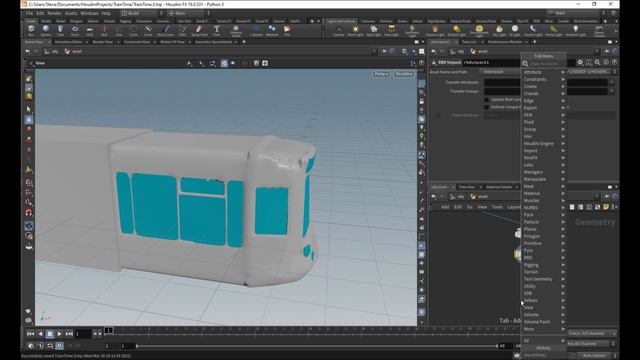The width and height of the screenshot is (640, 360).
Task: Click the rbdunpack1 node name field
Action: pos(492,62)
